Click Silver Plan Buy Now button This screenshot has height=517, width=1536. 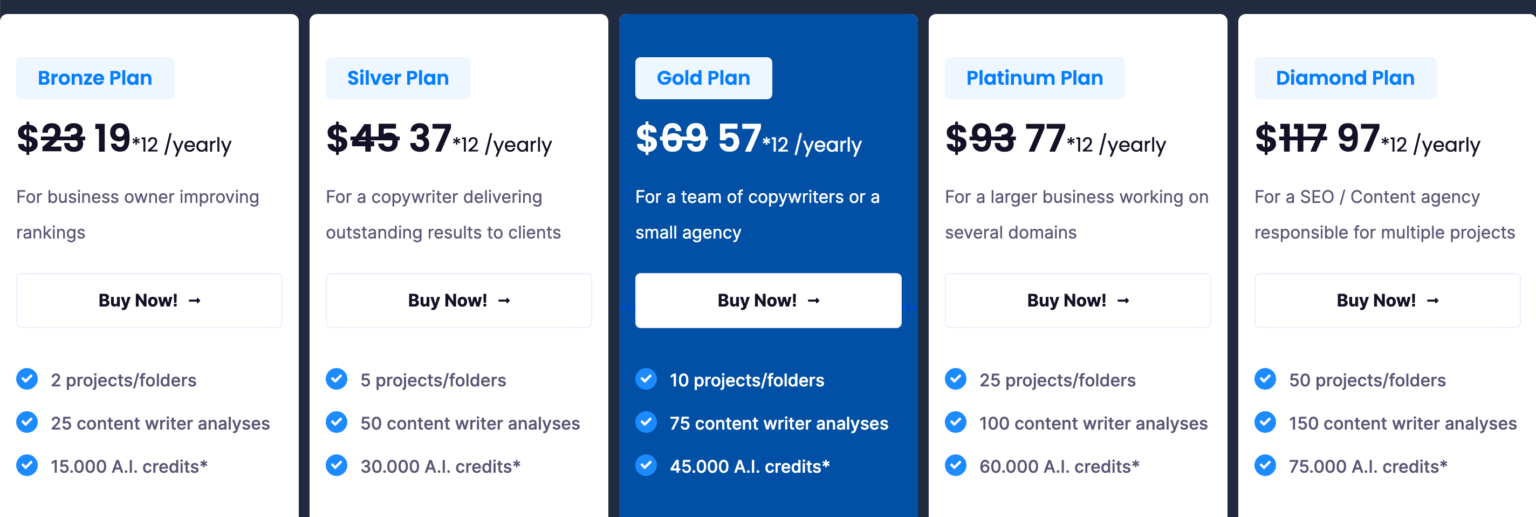tap(458, 300)
